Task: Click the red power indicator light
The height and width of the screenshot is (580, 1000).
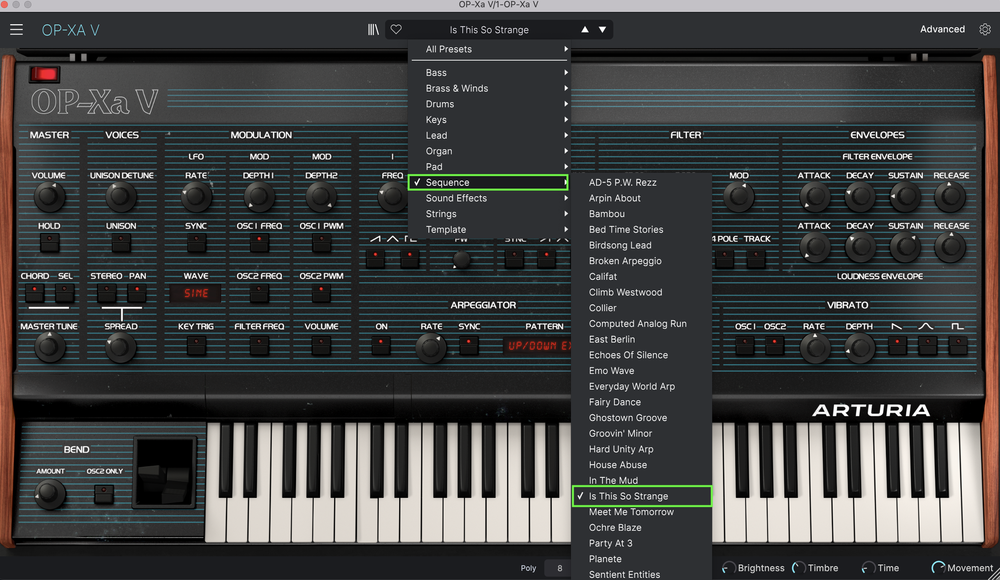Action: 45,75
